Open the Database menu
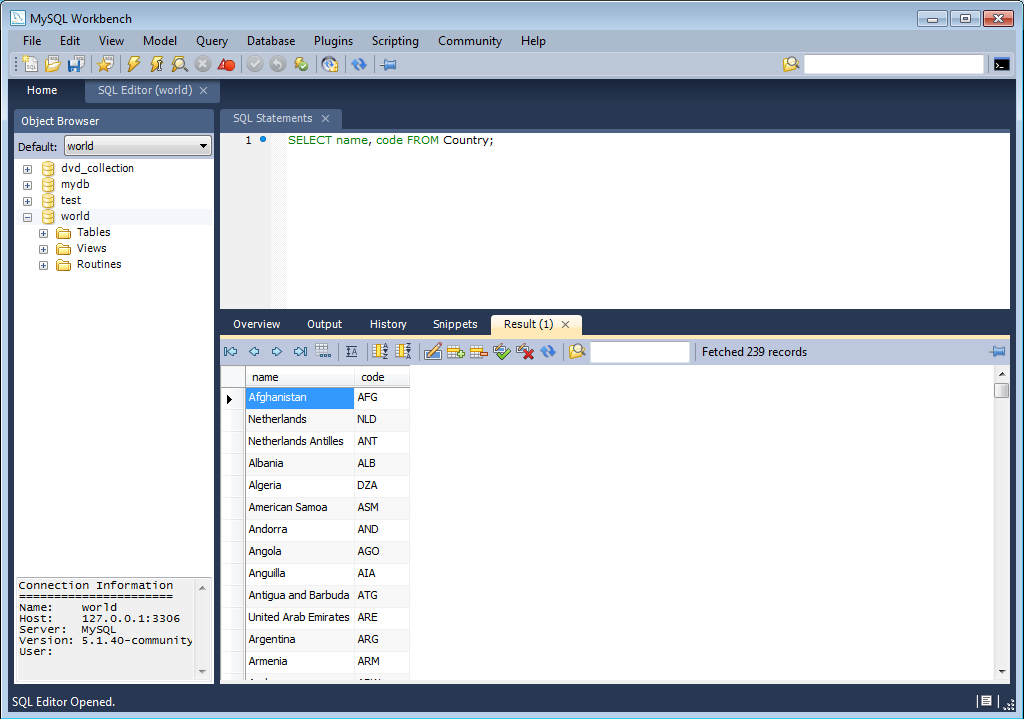The width and height of the screenshot is (1024, 719). click(x=270, y=41)
